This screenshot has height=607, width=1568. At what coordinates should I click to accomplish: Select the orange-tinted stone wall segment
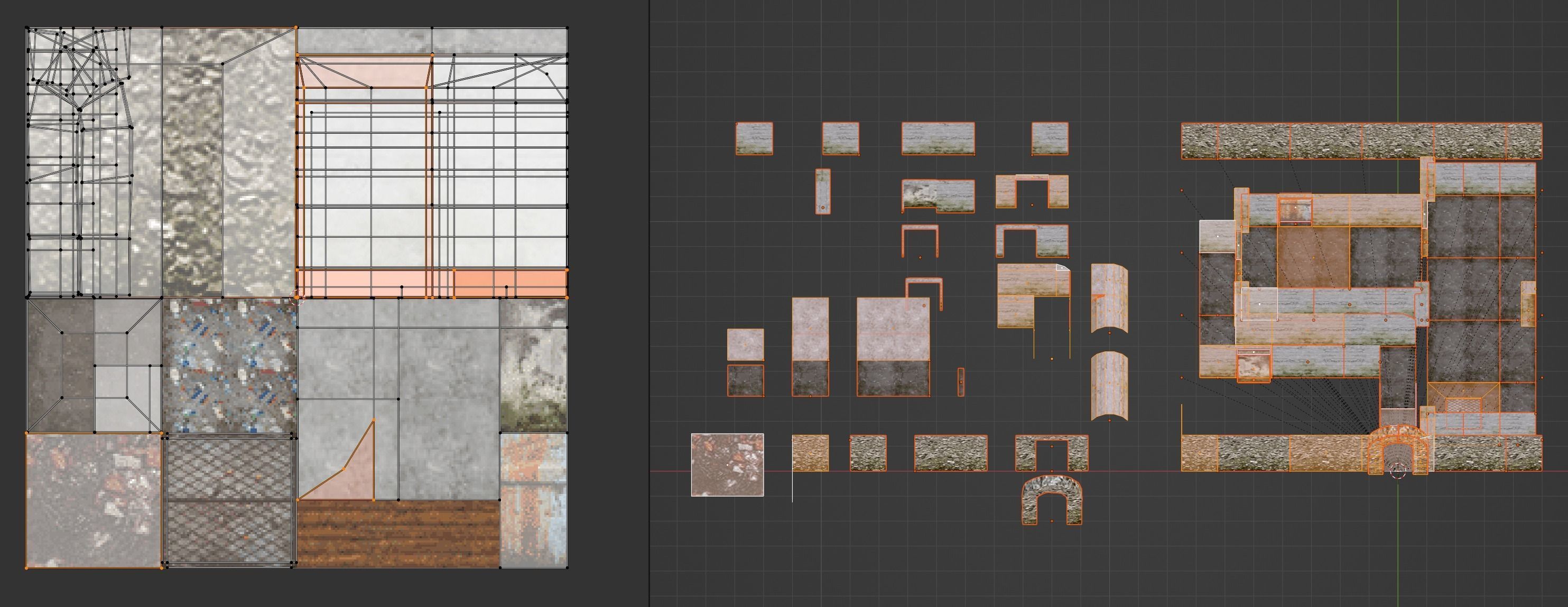(810, 453)
